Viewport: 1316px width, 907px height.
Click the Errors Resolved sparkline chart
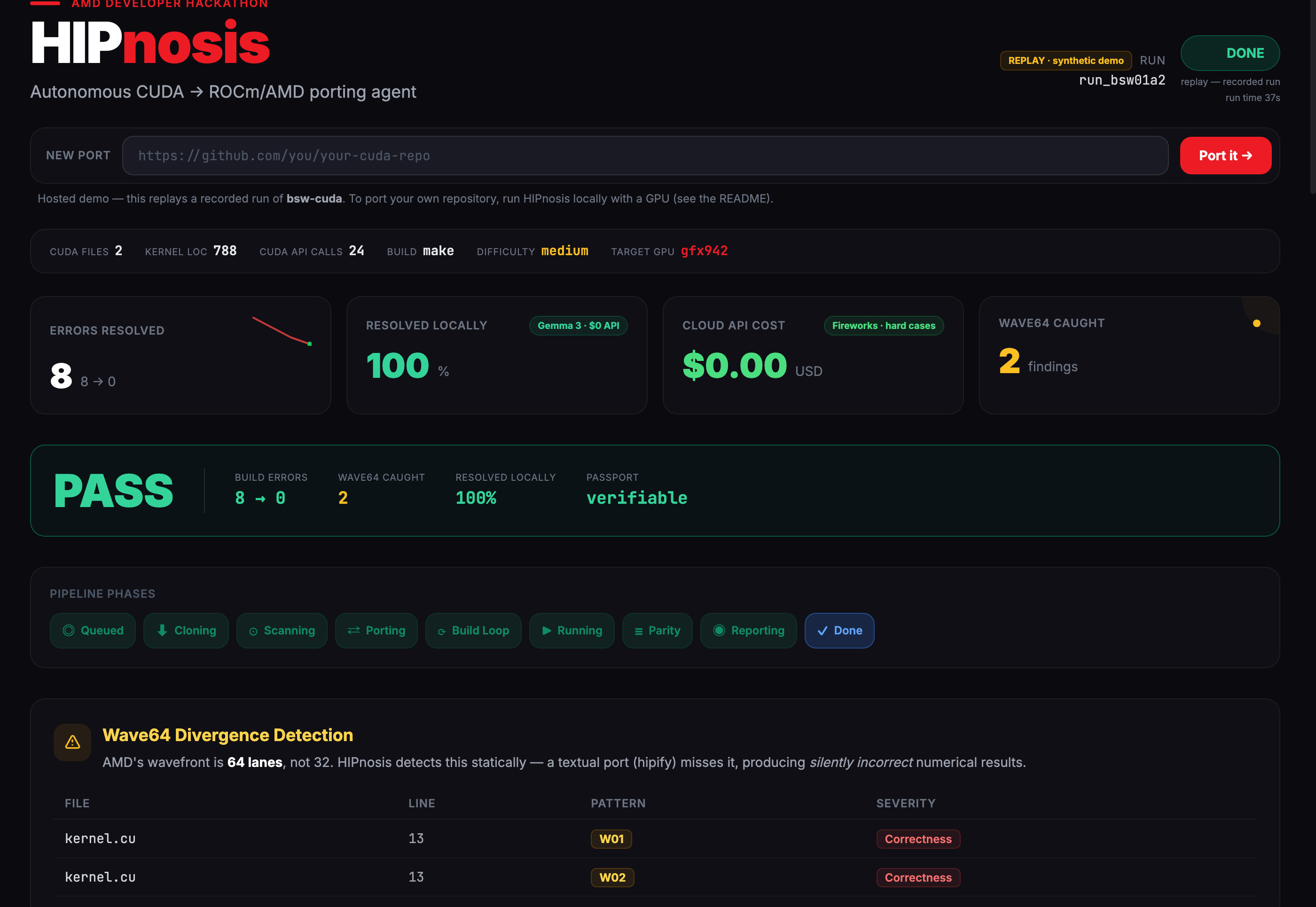point(282,331)
